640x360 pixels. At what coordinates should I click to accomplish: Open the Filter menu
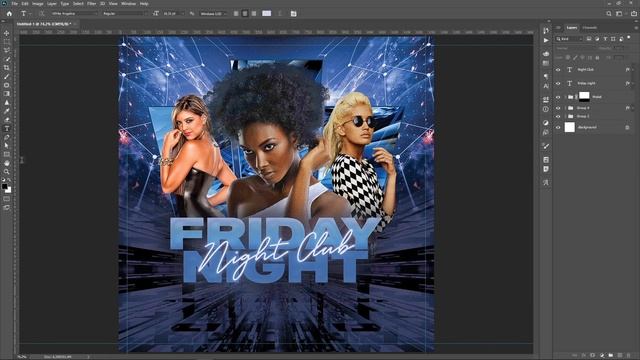tap(91, 4)
